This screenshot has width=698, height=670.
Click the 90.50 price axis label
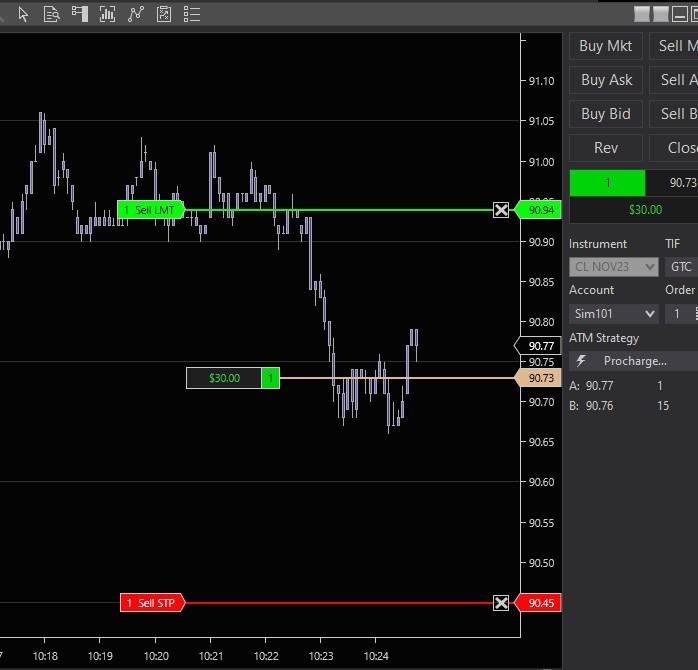point(541,563)
